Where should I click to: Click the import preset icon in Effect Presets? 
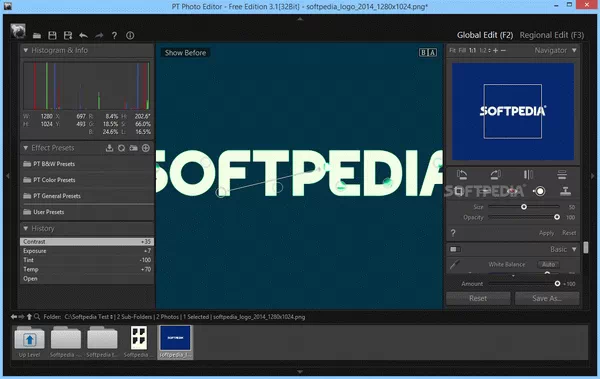pyautogui.click(x=109, y=148)
